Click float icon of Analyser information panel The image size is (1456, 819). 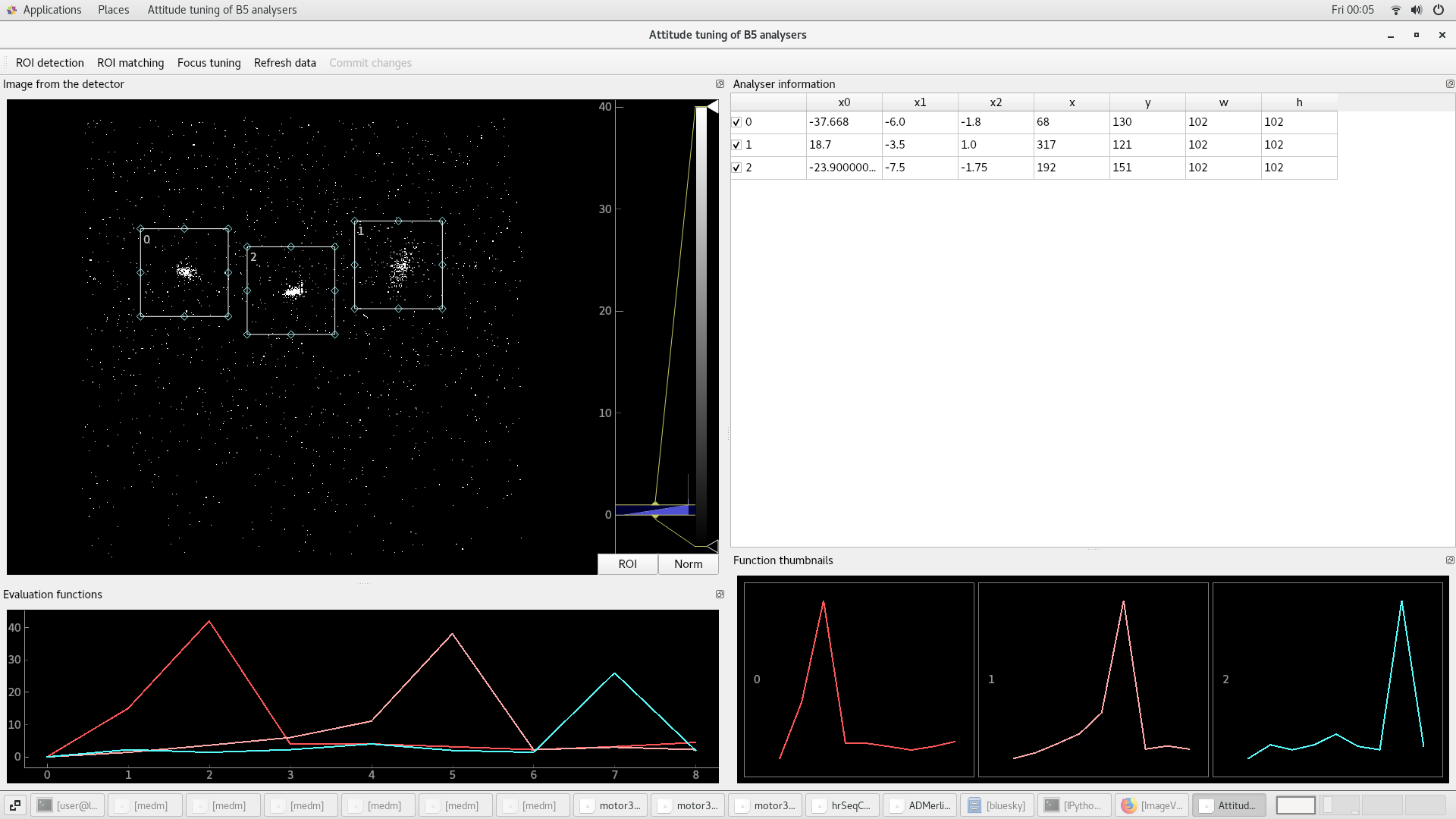(1449, 84)
